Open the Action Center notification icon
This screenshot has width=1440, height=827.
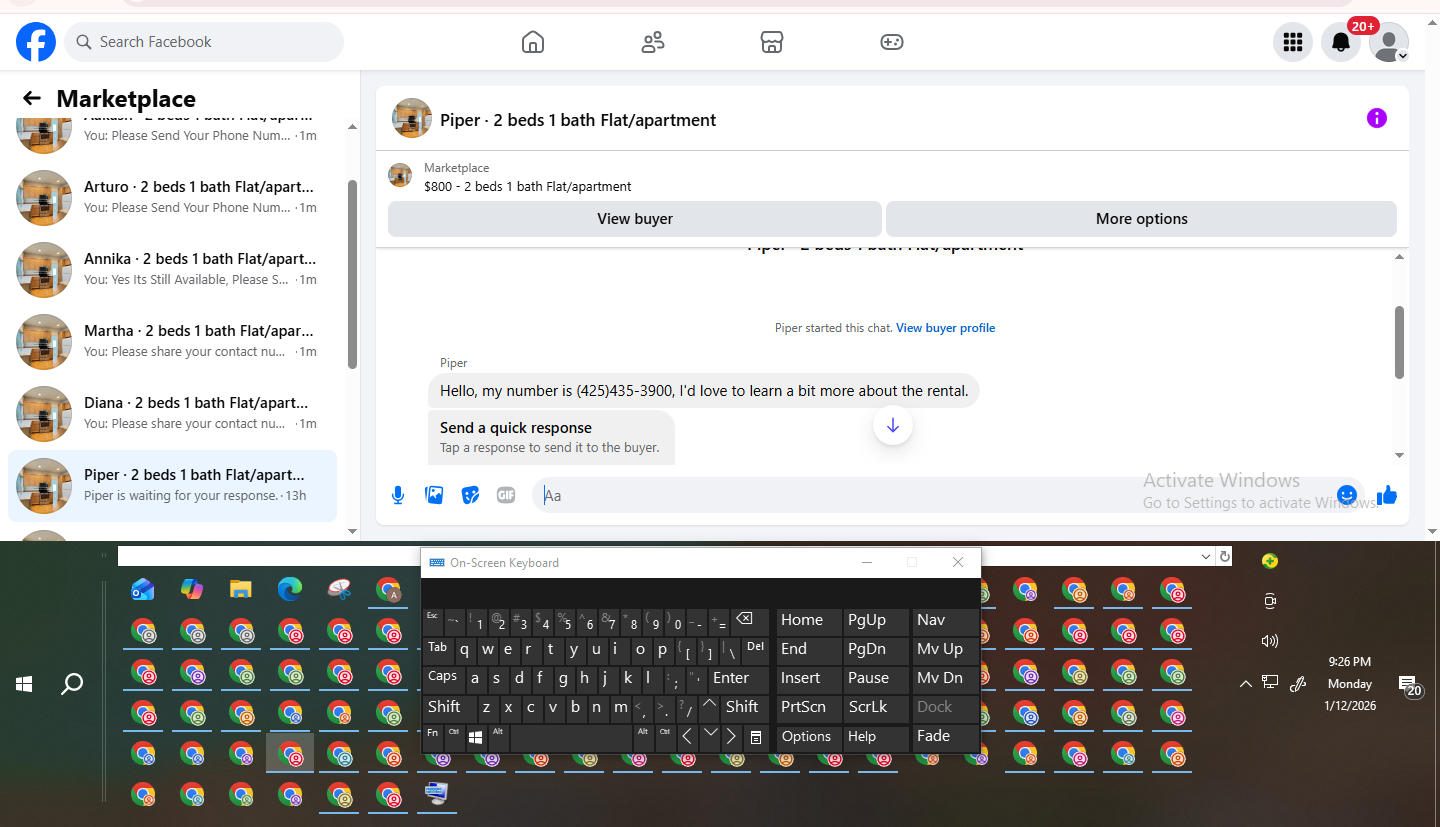click(x=1409, y=685)
